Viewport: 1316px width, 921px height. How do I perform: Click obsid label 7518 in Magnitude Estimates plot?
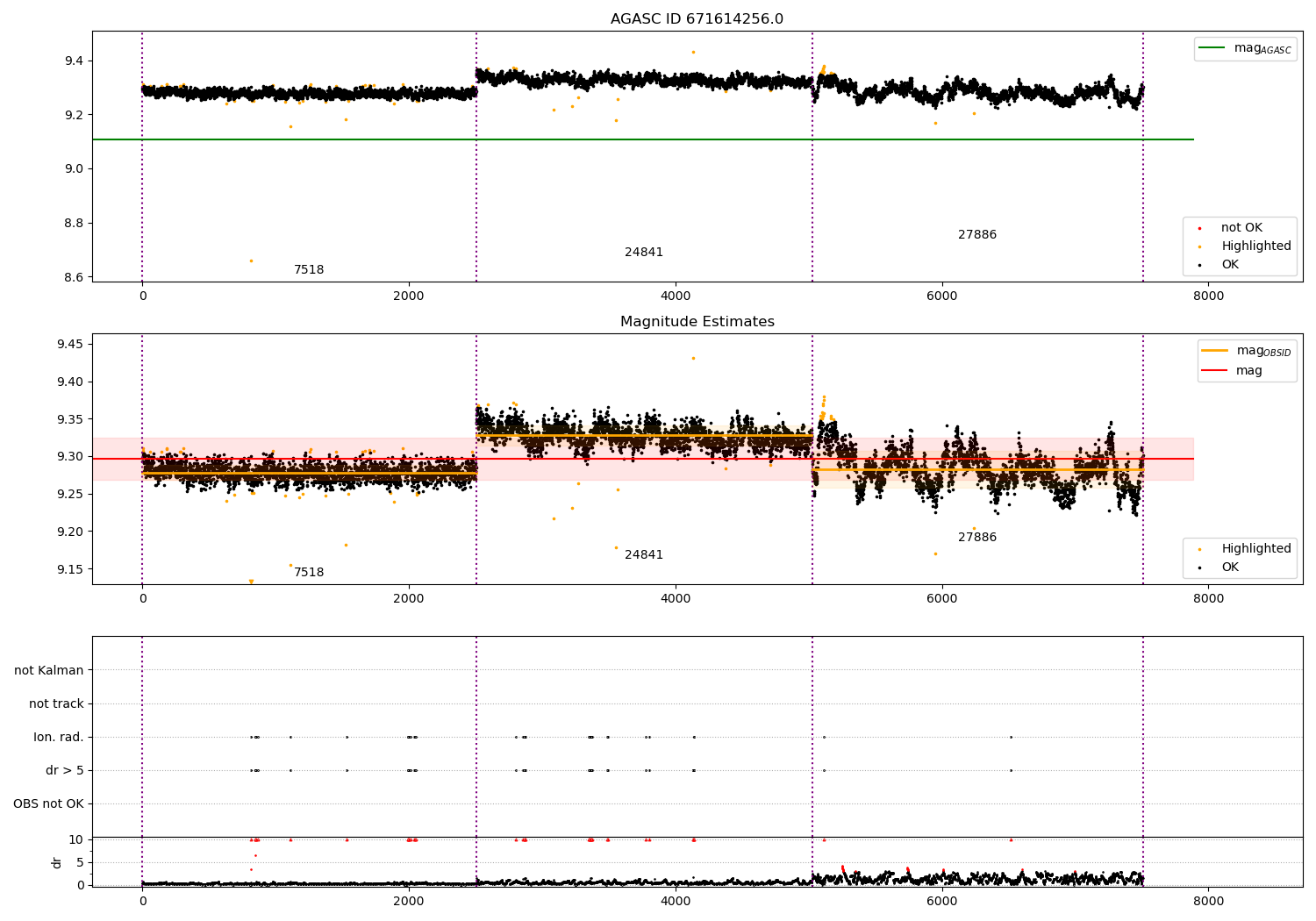point(309,573)
